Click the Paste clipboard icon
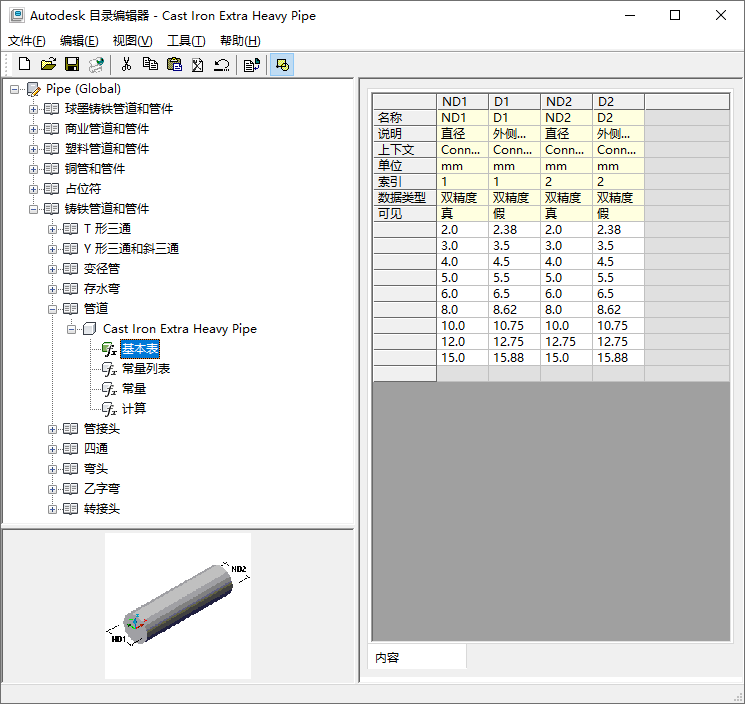The image size is (745, 704). pyautogui.click(x=174, y=64)
